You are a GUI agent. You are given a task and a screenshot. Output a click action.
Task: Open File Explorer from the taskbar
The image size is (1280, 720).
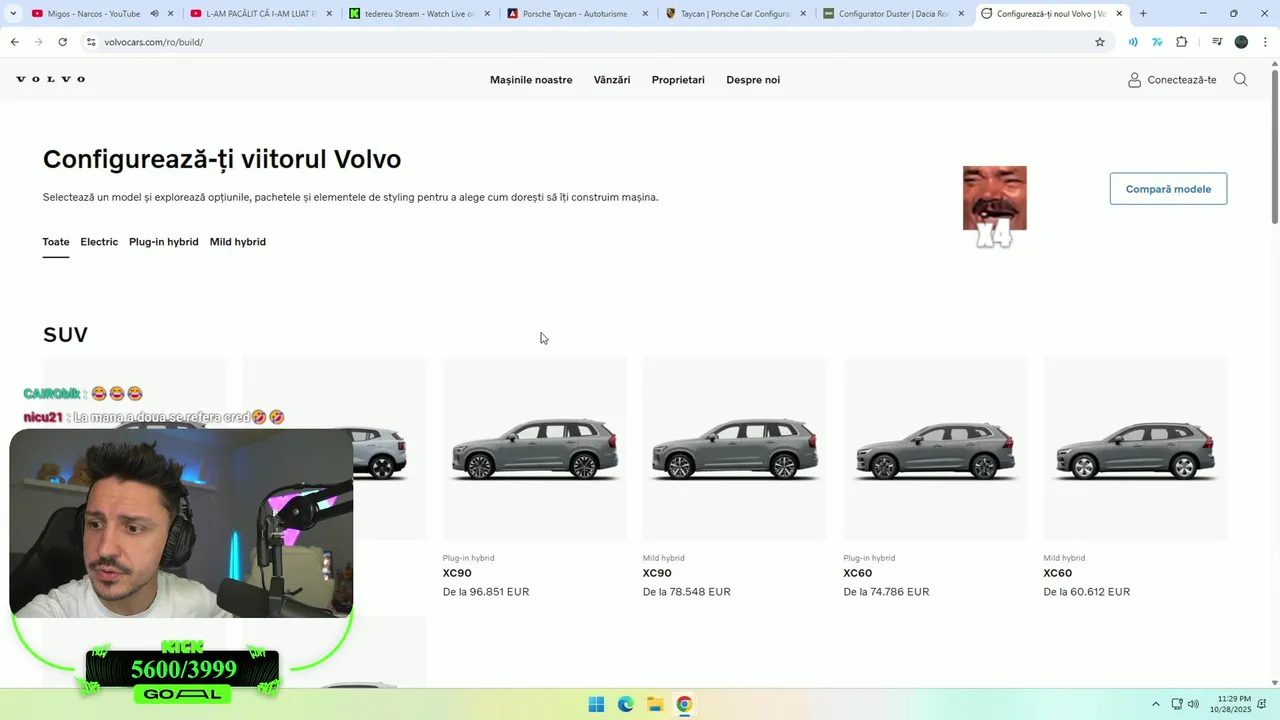pyautogui.click(x=655, y=704)
